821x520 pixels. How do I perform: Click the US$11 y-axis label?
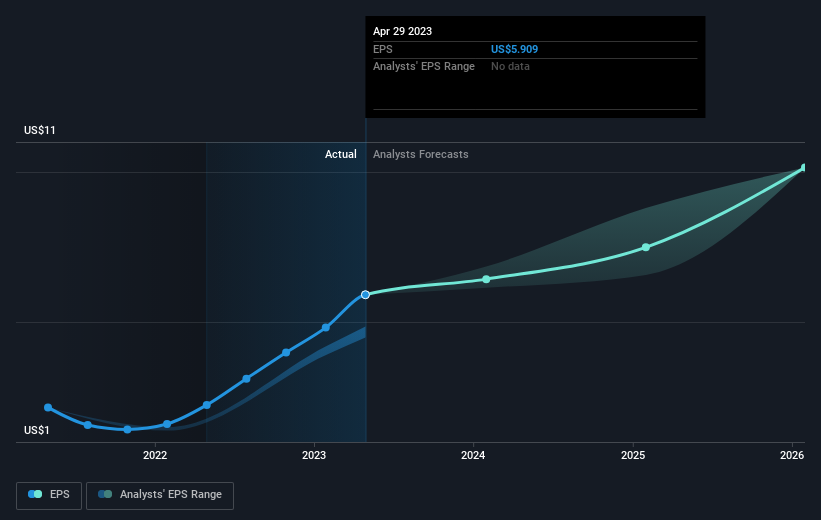pyautogui.click(x=40, y=130)
